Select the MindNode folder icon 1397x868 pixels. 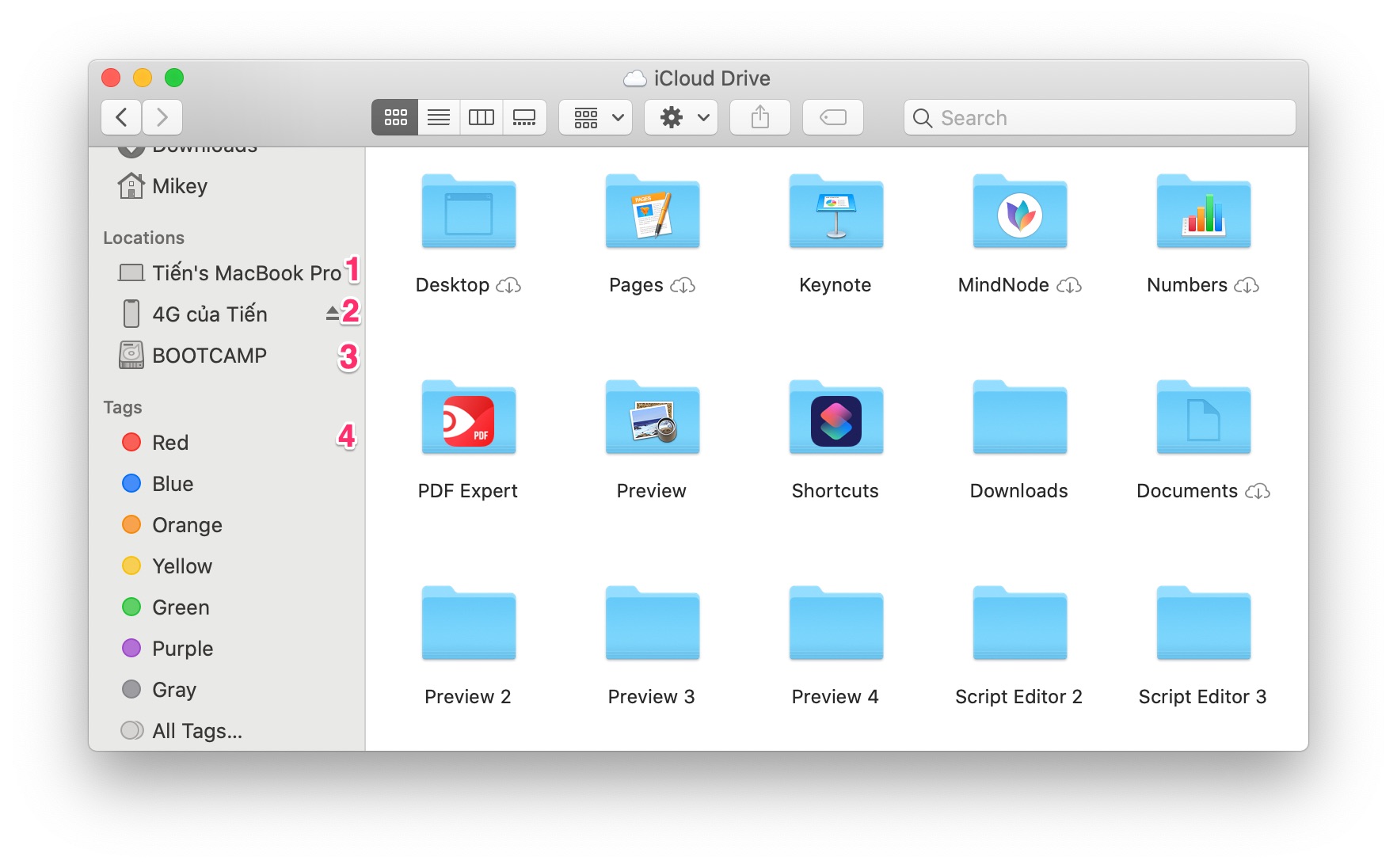pyautogui.click(x=1020, y=211)
